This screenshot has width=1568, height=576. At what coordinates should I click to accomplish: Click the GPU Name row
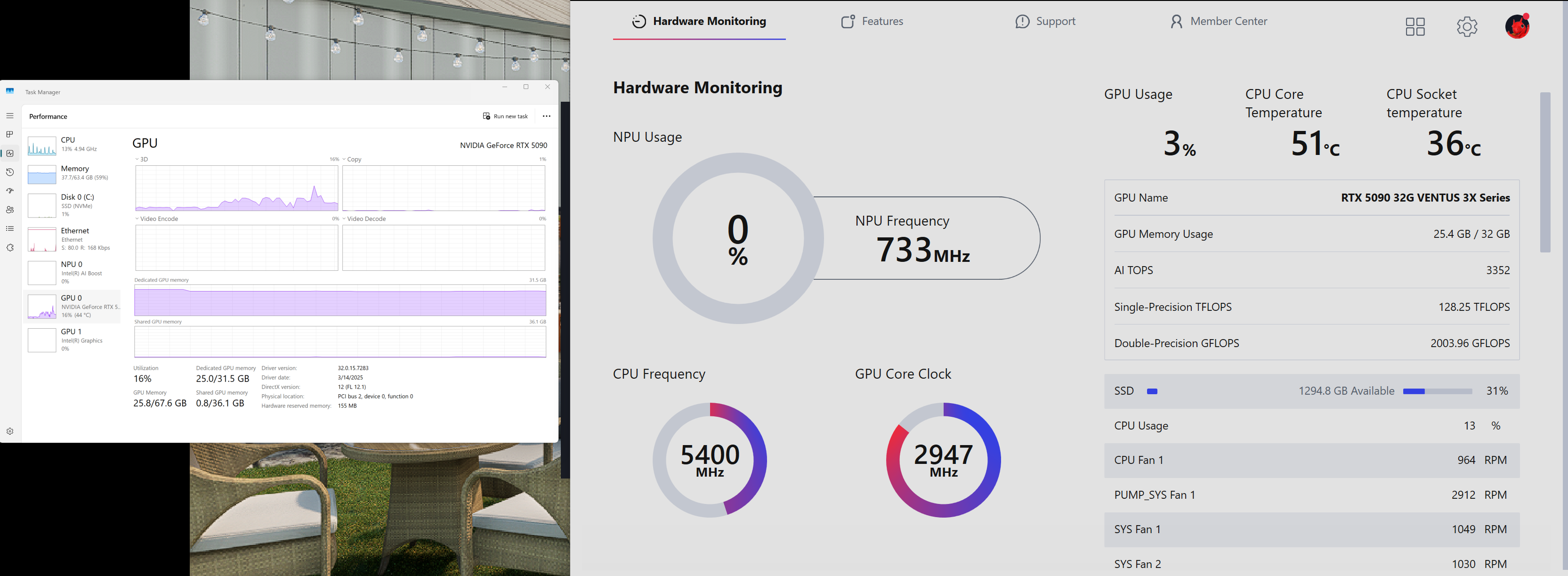pyautogui.click(x=1312, y=198)
